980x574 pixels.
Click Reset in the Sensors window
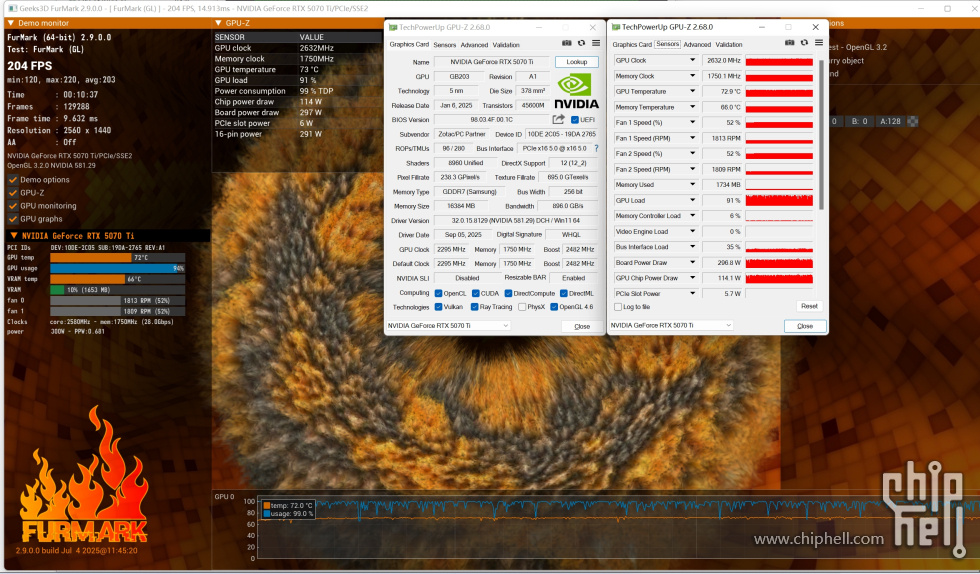click(x=809, y=306)
